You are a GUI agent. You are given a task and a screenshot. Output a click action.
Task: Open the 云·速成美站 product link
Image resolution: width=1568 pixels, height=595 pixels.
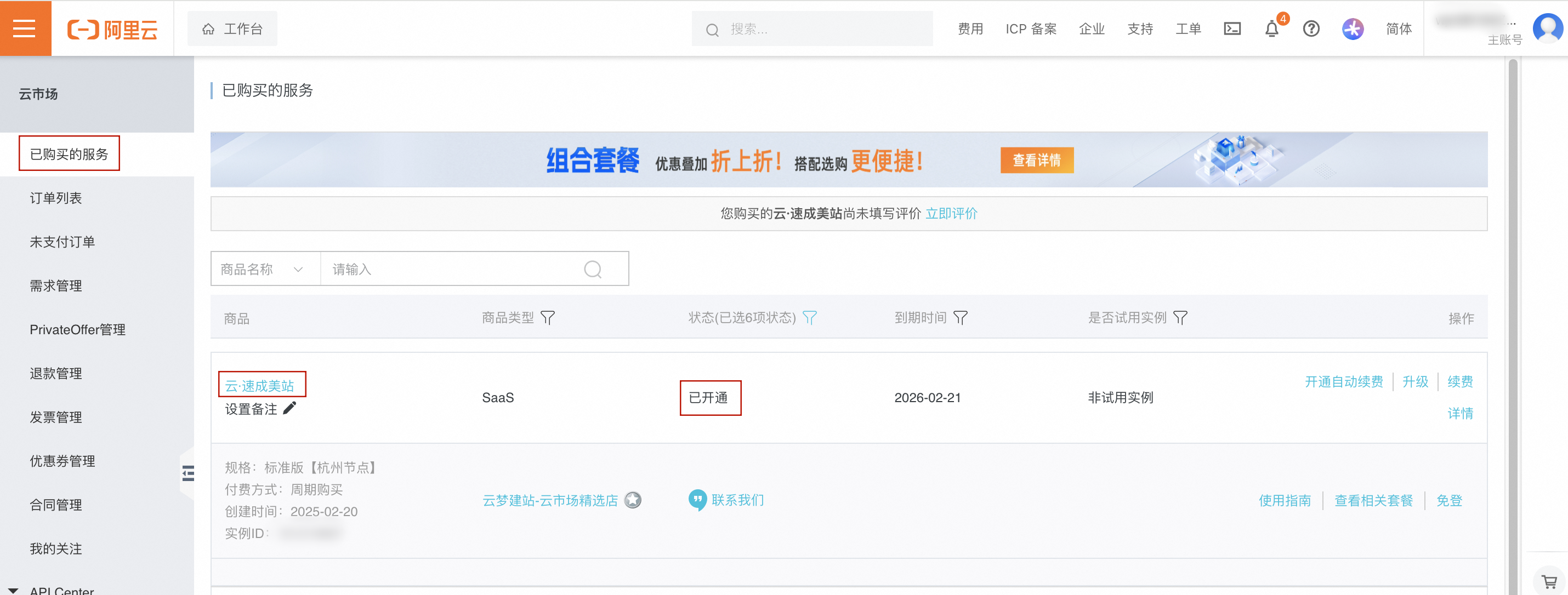point(259,385)
